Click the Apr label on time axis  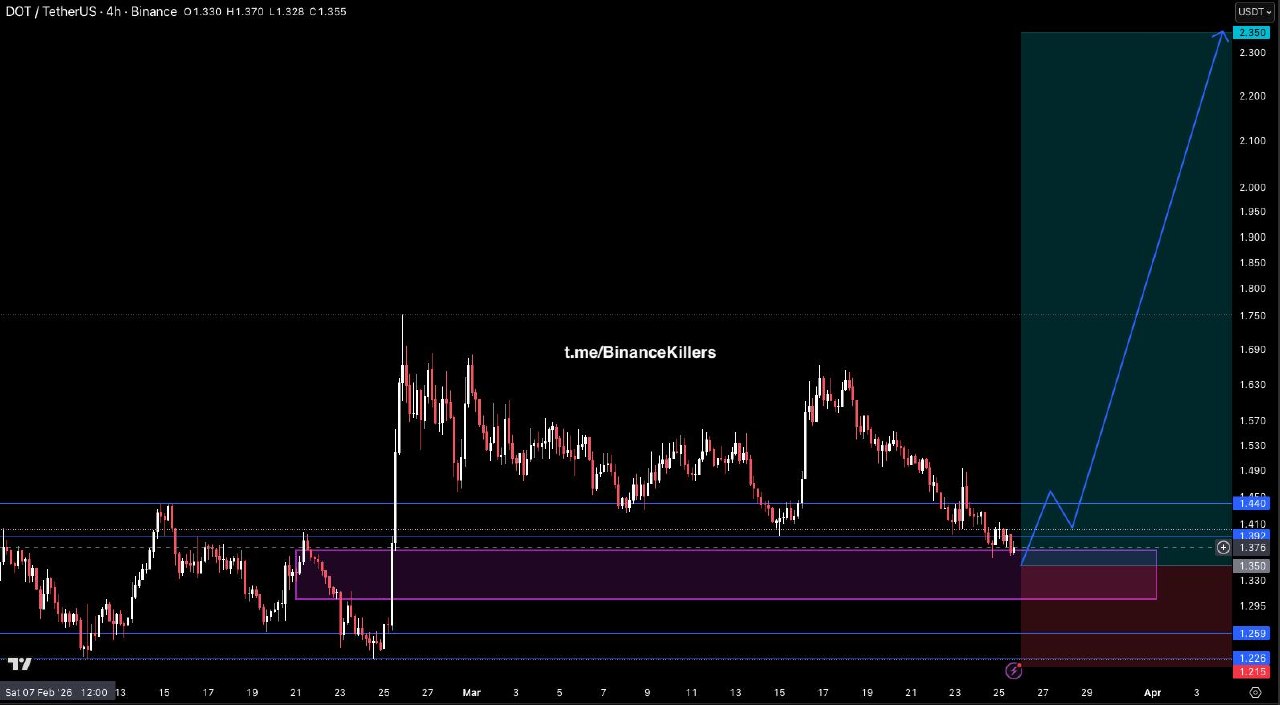[x=1152, y=692]
